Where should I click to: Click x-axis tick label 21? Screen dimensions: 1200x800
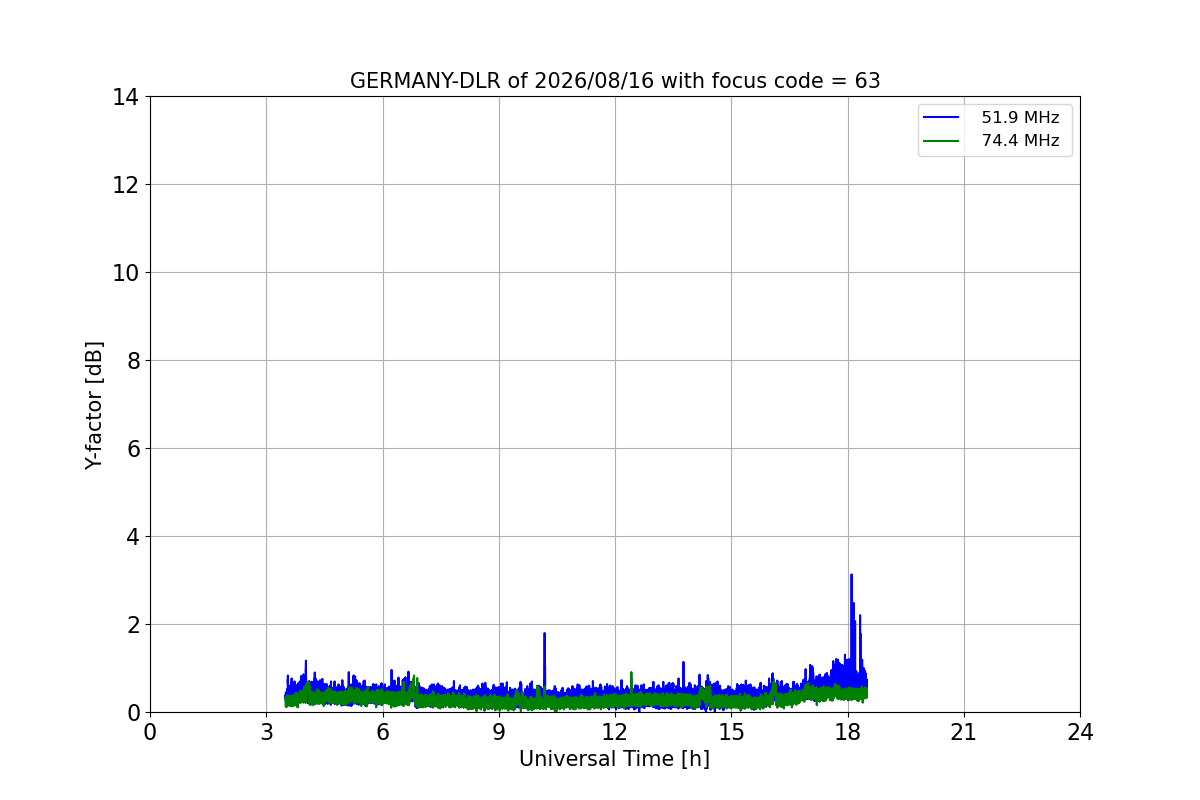pos(964,732)
